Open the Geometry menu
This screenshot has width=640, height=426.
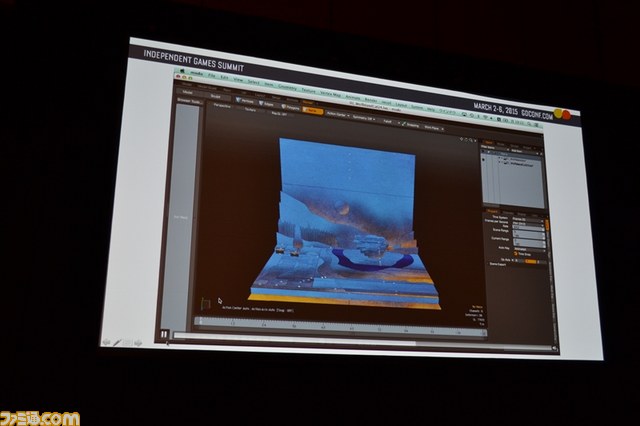288,87
